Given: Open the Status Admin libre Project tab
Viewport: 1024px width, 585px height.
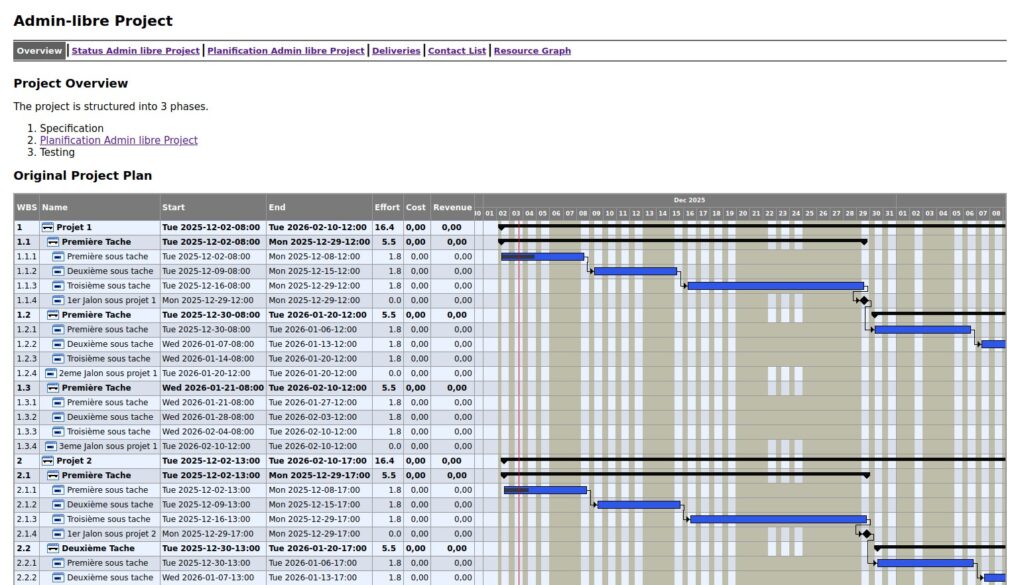Looking at the screenshot, I should point(135,50).
